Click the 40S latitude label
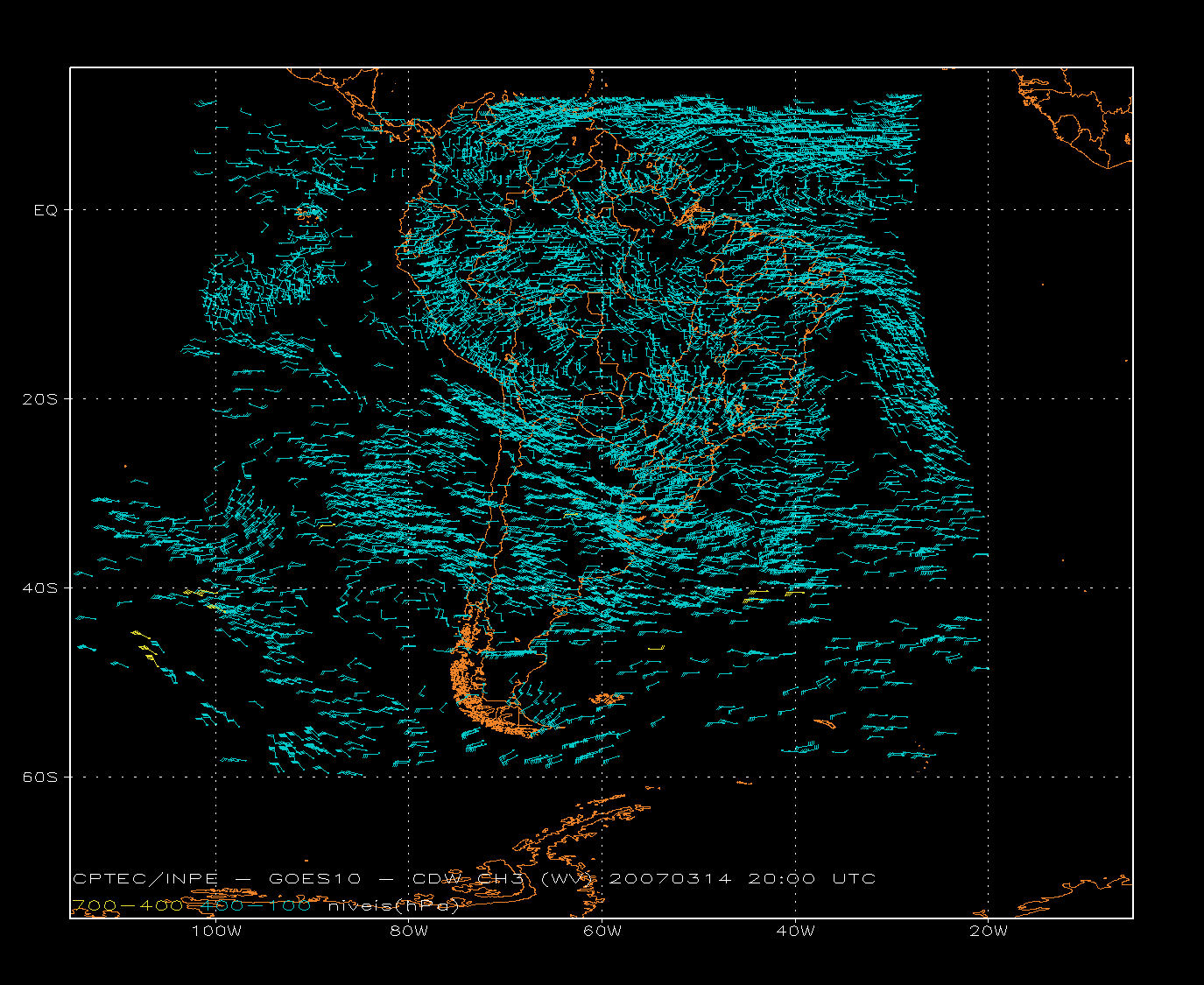Screen dimensions: 1204x985 [39, 588]
